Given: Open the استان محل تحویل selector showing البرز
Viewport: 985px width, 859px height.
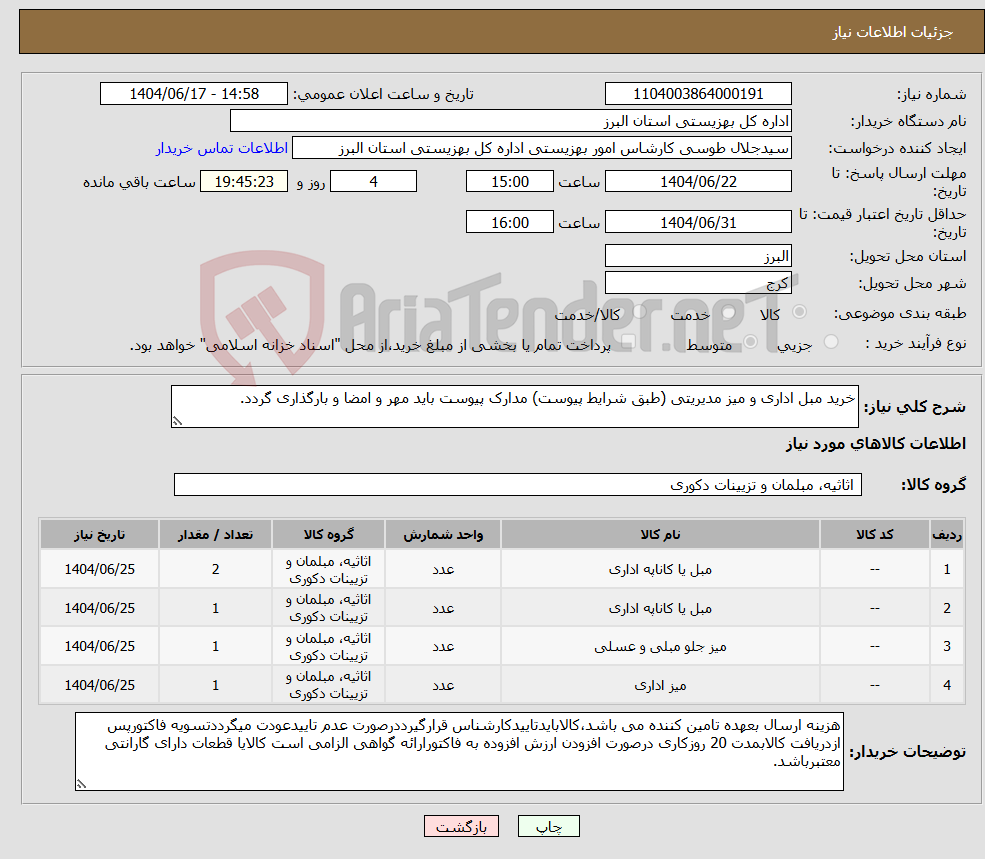Looking at the screenshot, I should [x=698, y=255].
